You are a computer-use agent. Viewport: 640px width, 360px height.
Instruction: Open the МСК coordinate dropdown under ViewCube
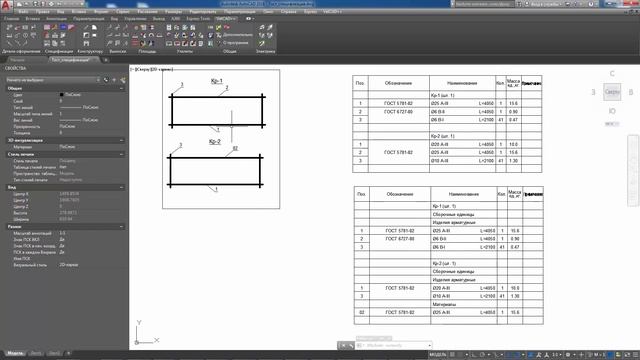click(x=612, y=124)
